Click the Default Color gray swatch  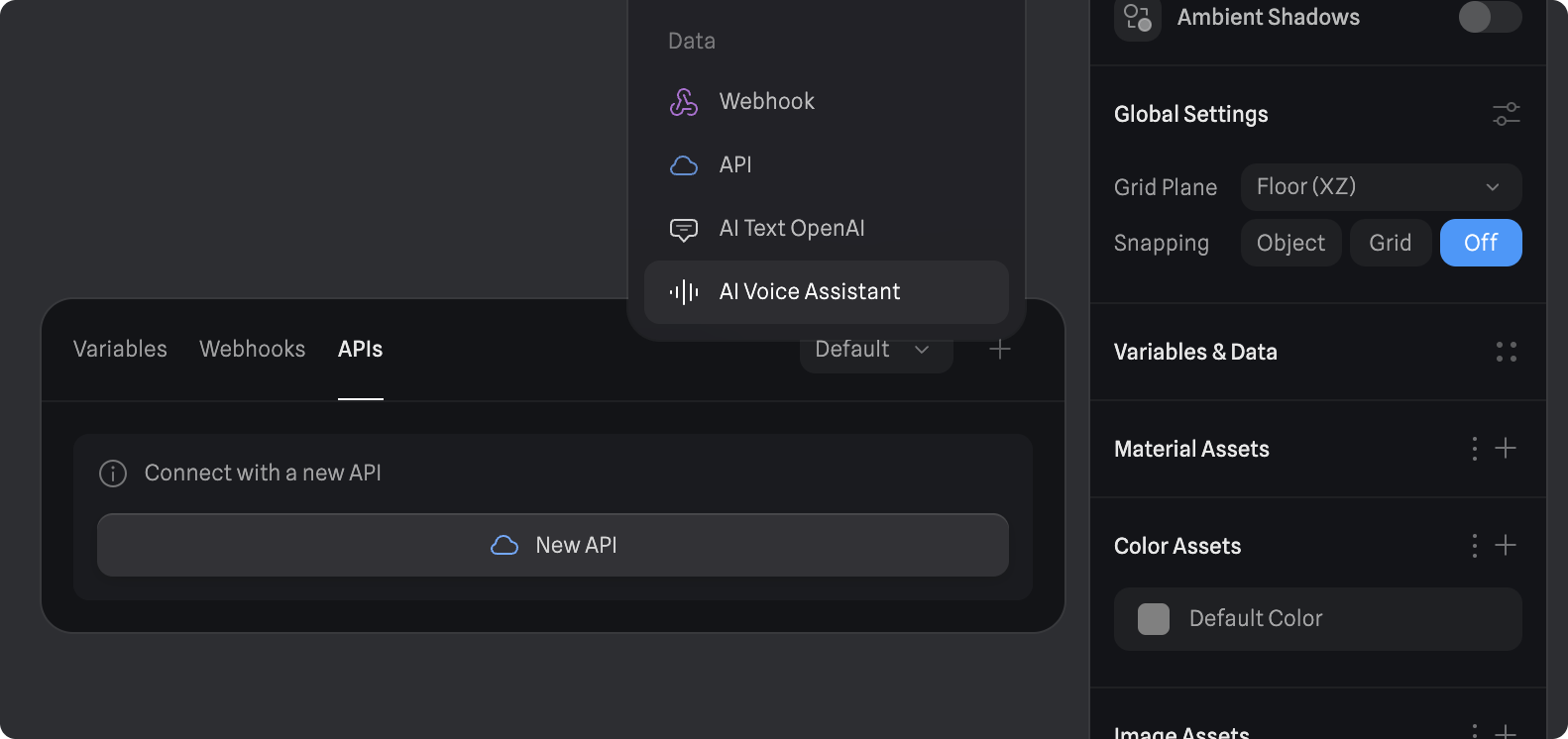tap(1154, 619)
